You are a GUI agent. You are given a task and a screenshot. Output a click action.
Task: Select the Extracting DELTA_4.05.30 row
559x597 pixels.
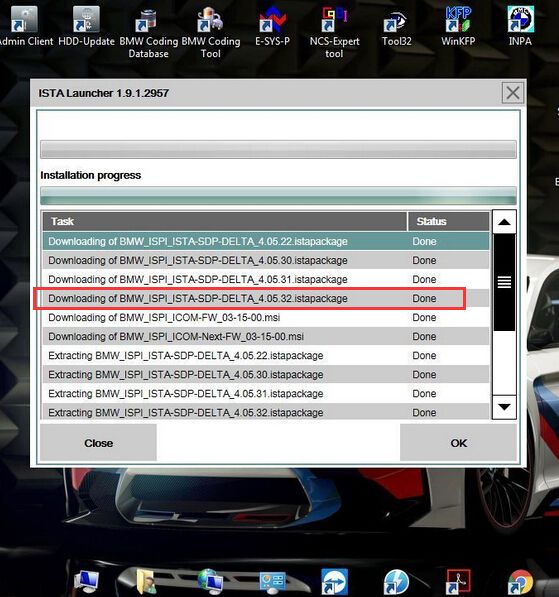click(x=266, y=375)
